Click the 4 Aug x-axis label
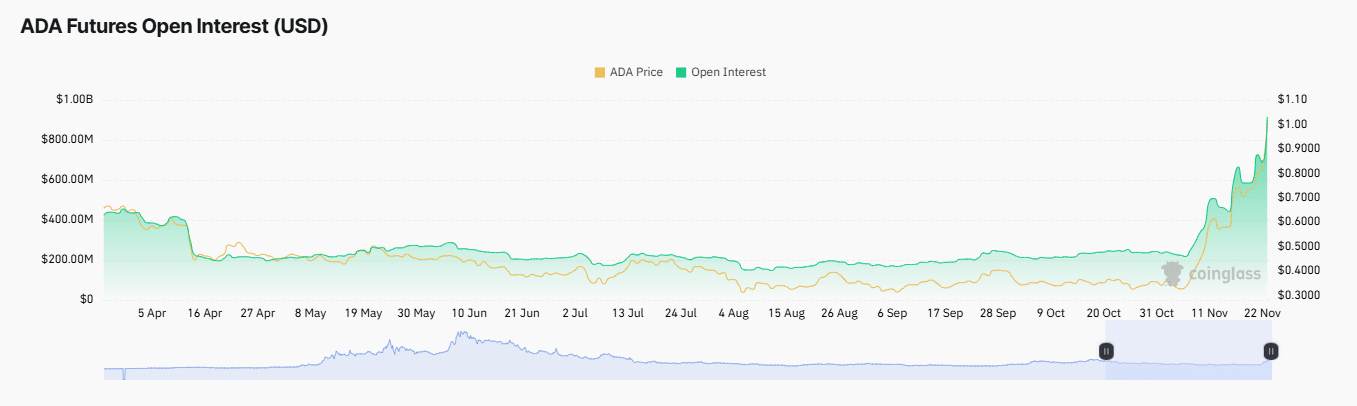The height and width of the screenshot is (406, 1357). pyautogui.click(x=733, y=313)
